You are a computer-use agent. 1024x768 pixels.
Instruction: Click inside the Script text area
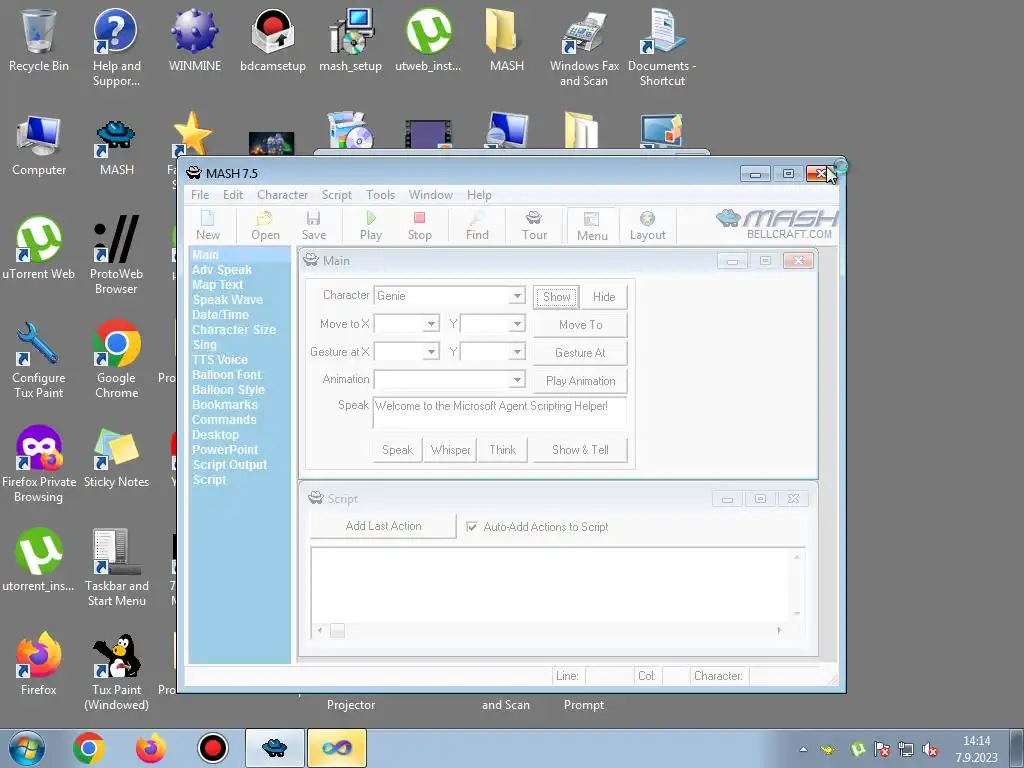tap(551, 584)
